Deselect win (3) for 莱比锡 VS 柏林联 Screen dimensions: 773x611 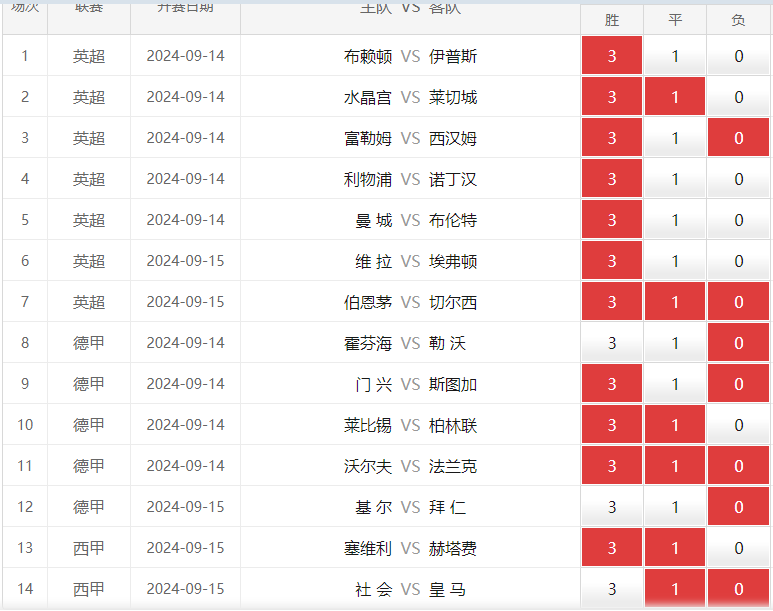(x=612, y=424)
